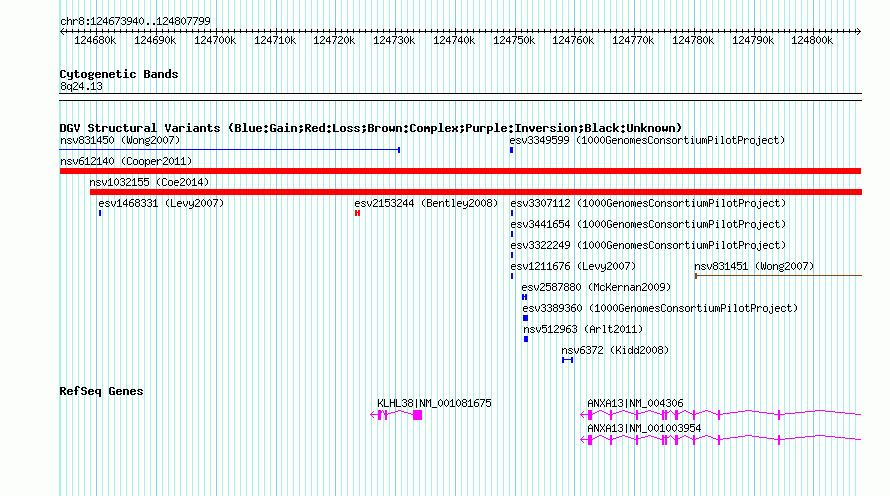Open the esv3322249 variant label

click(648, 245)
